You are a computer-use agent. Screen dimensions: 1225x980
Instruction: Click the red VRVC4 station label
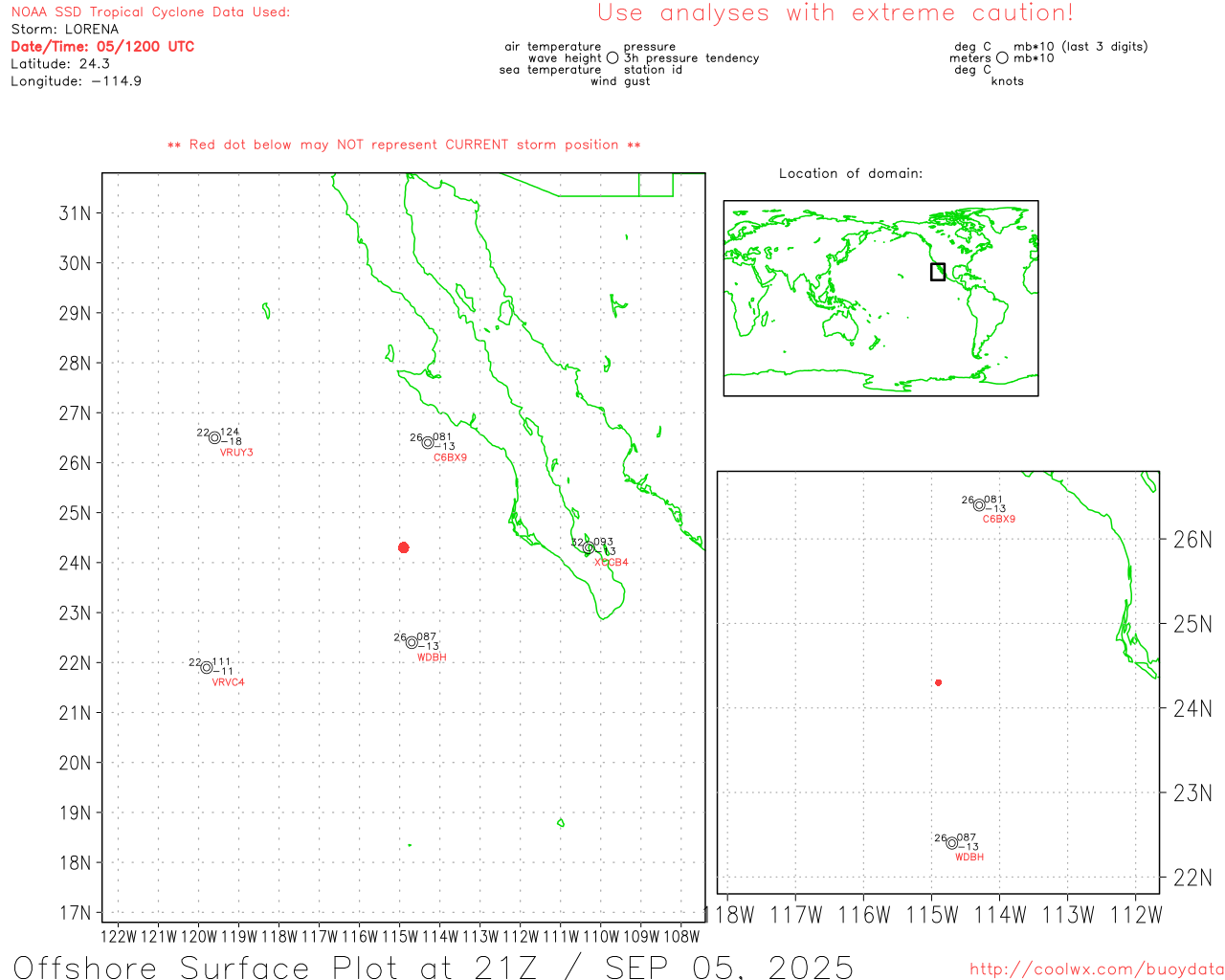click(x=228, y=682)
